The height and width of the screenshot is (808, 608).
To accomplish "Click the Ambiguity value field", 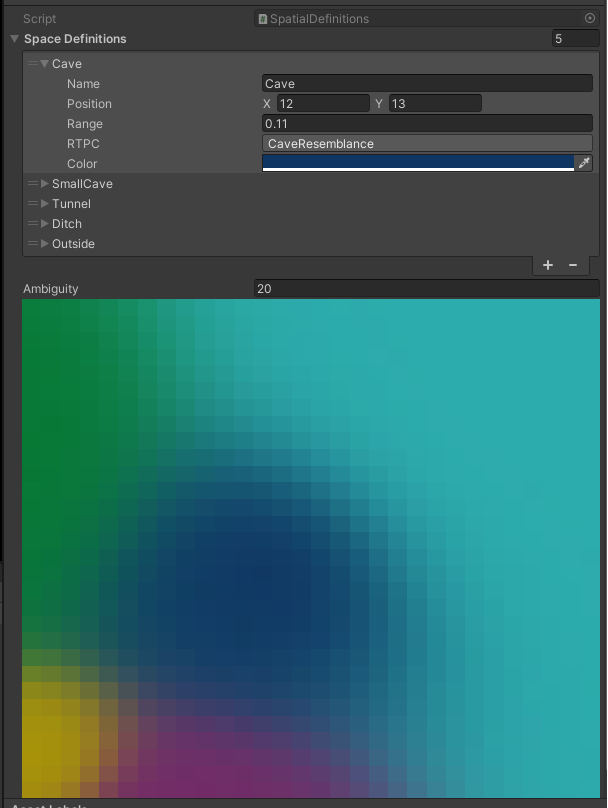I will pyautogui.click(x=427, y=289).
